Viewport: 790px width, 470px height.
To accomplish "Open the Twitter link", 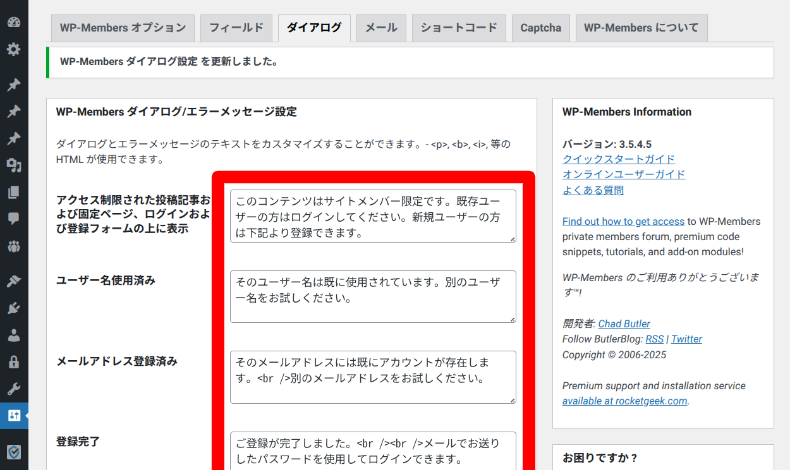I will (x=686, y=339).
